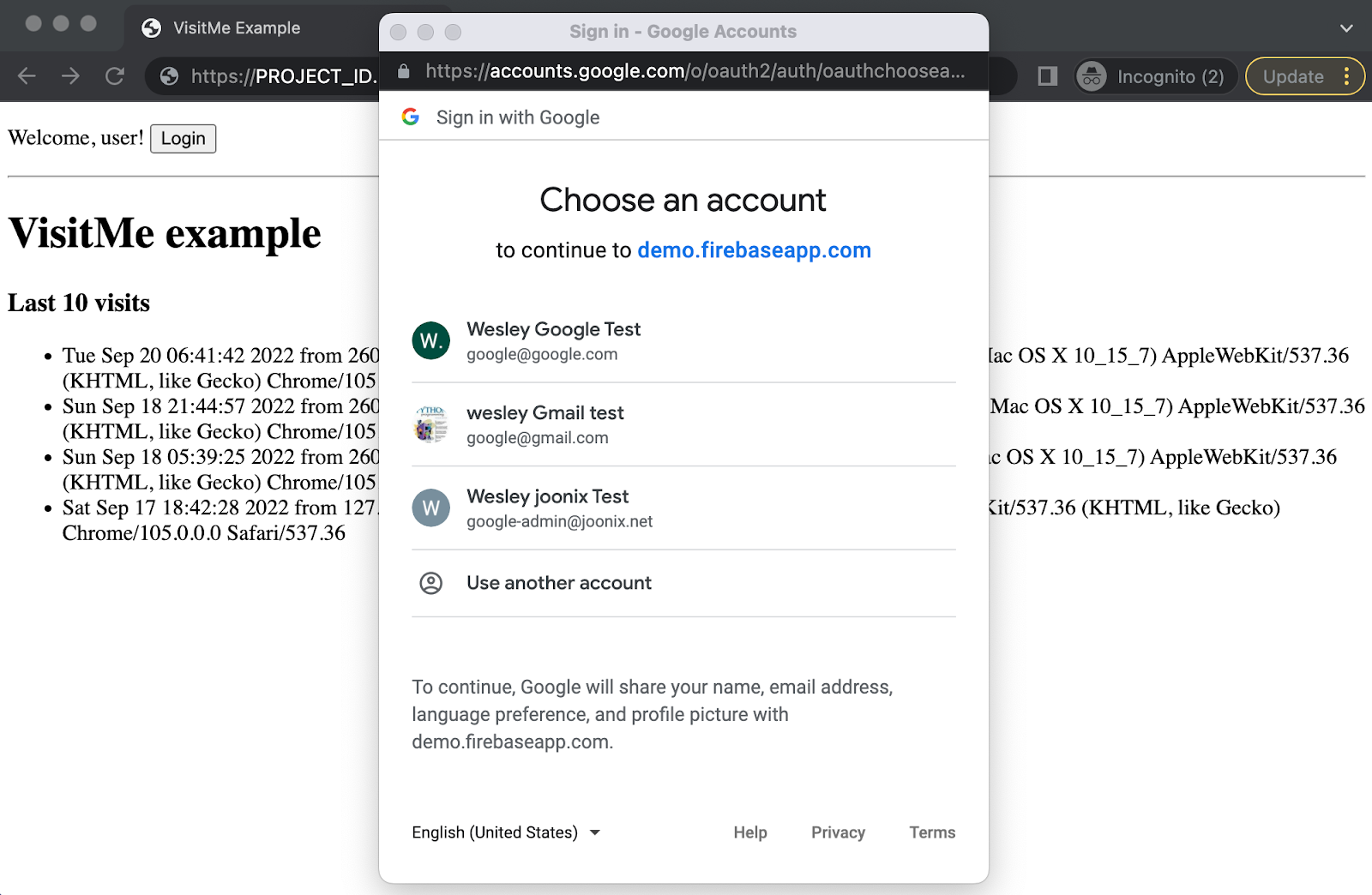Open the Incognito profile indicator
Screen dimensions: 1372x895
click(x=1154, y=76)
